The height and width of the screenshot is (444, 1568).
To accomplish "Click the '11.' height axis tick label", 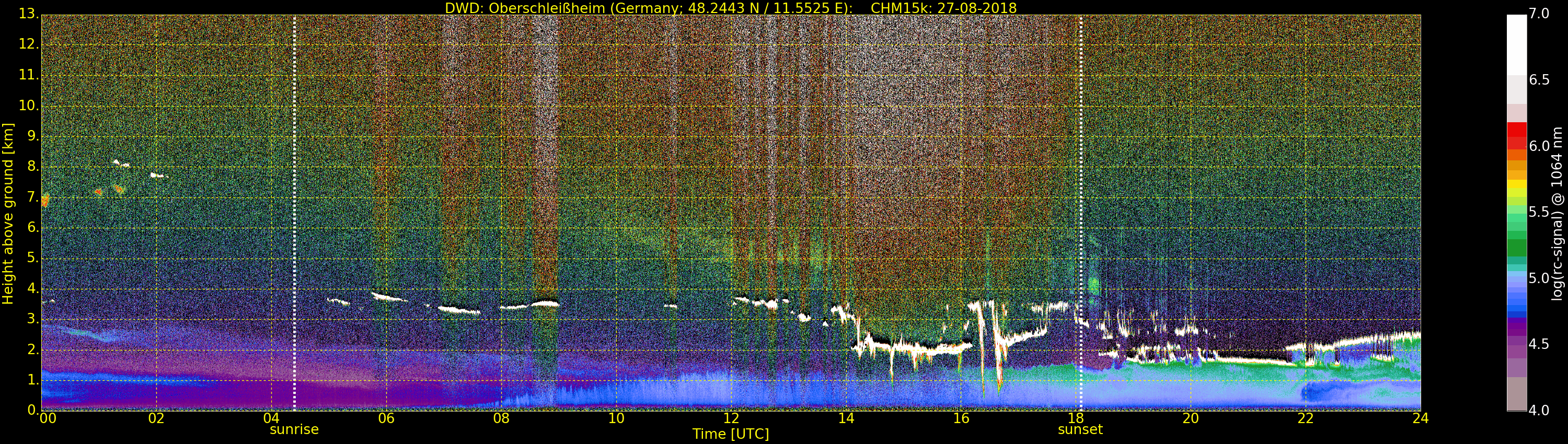I will [x=29, y=75].
